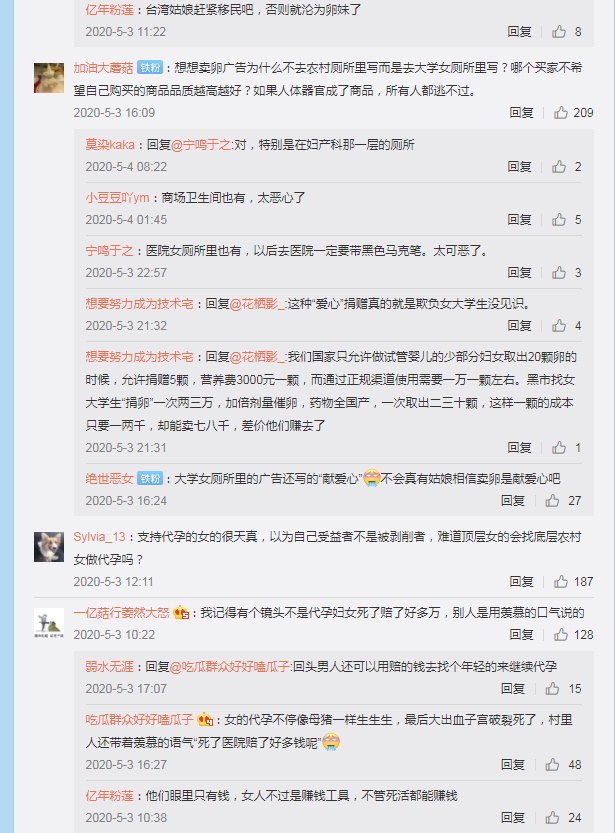The width and height of the screenshot is (615, 833).
Task: Open 亿年粉莲's profile from the last reply
Action: (x=109, y=795)
